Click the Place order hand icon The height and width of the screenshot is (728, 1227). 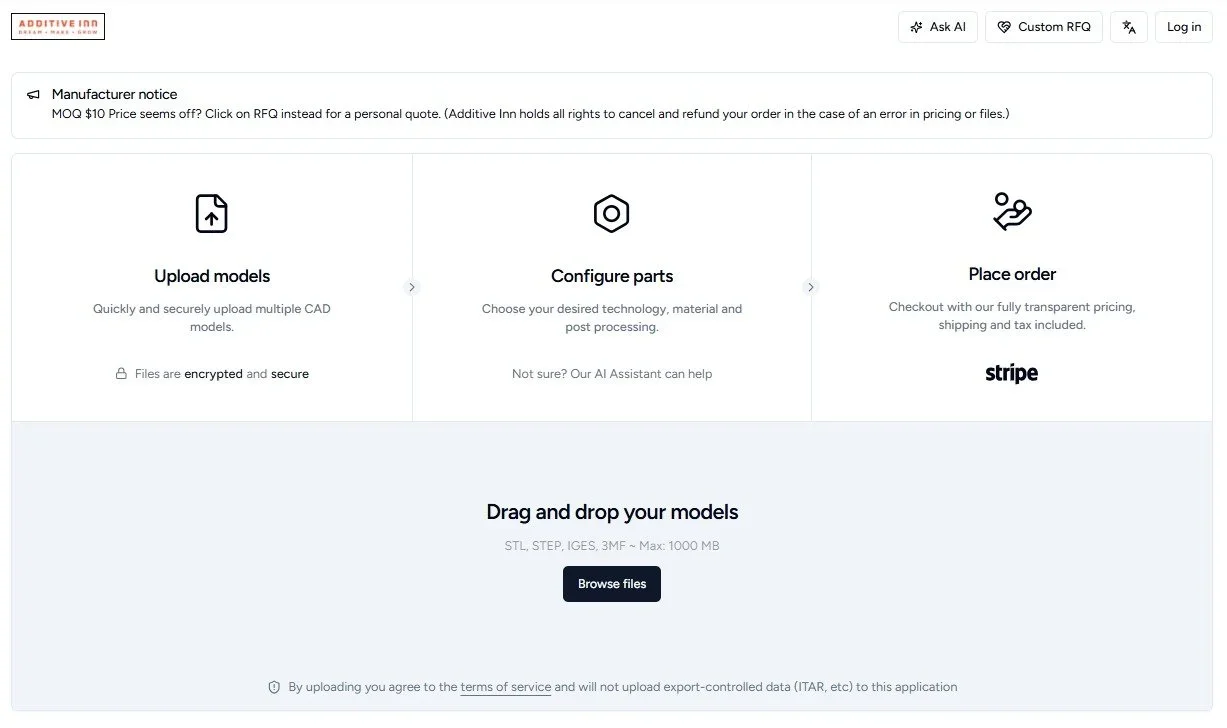tap(1011, 210)
